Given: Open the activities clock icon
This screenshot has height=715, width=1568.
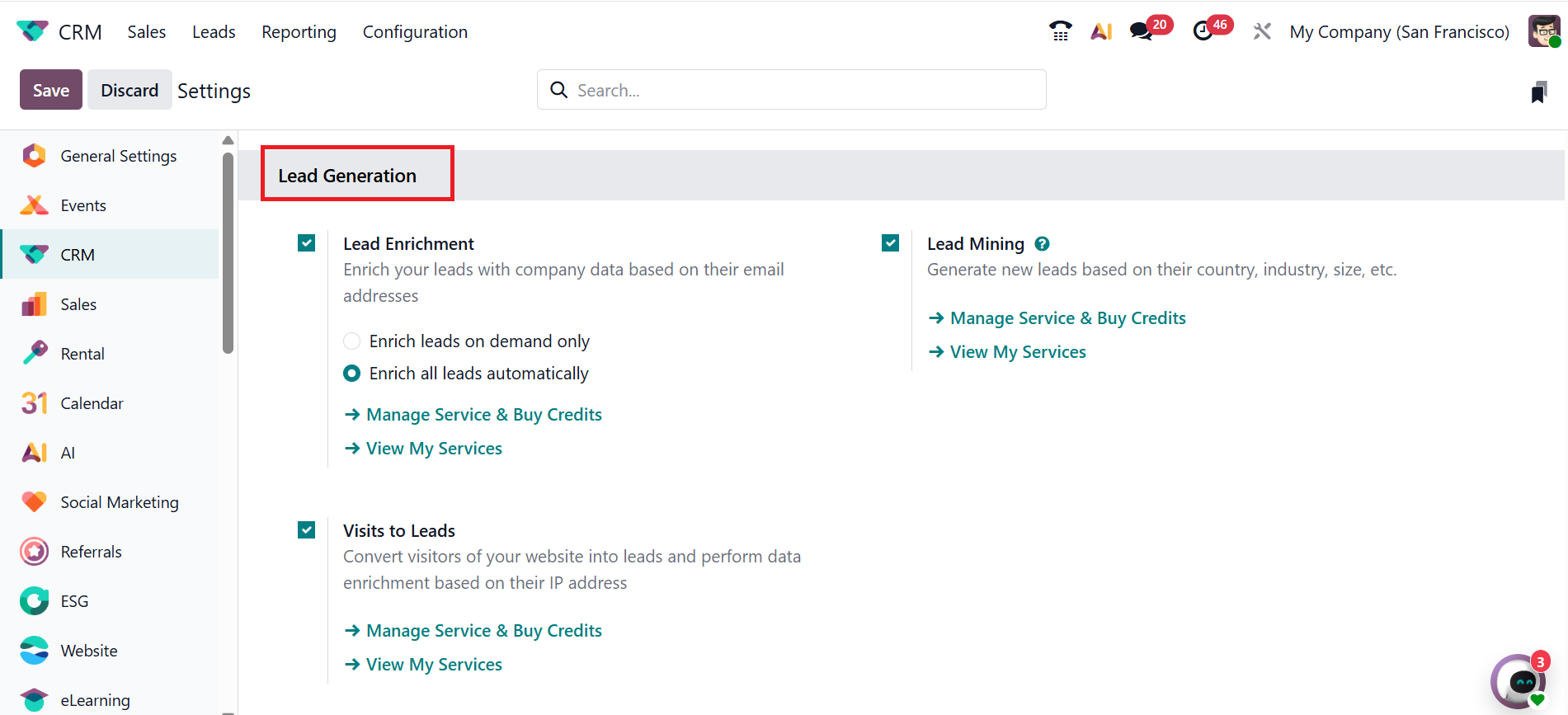Looking at the screenshot, I should click(1203, 31).
